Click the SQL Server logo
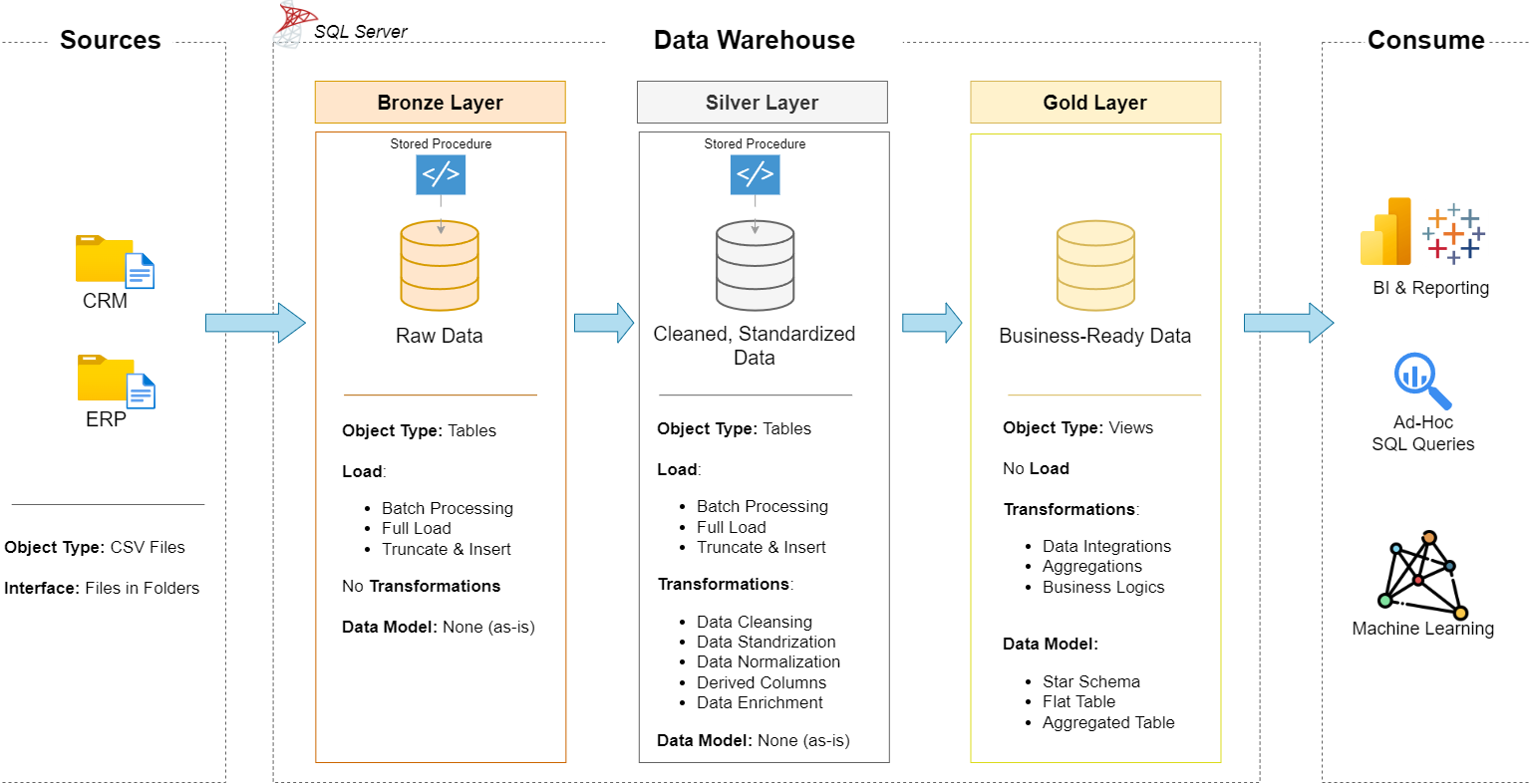Screen dimensions: 1530x784 pyautogui.click(x=290, y=22)
